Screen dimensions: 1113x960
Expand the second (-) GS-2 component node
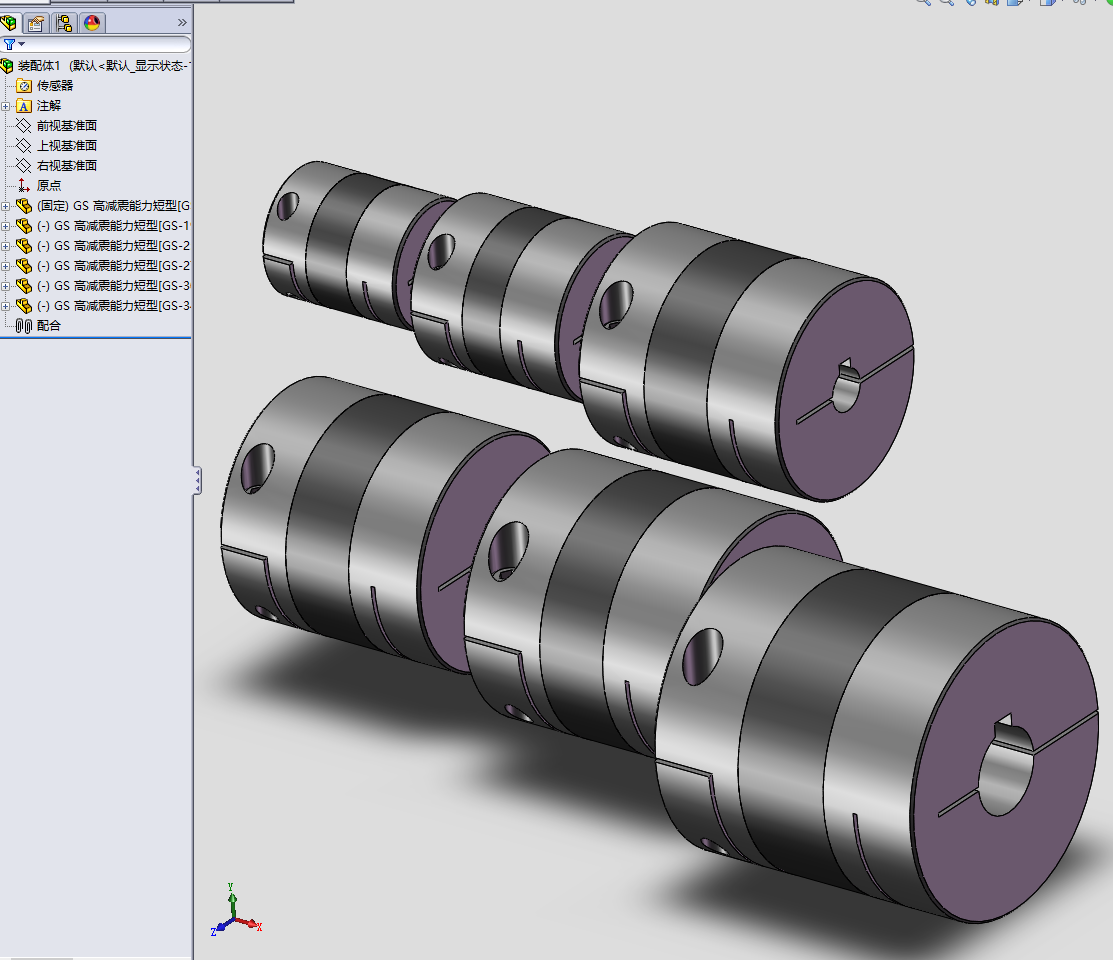click(x=6, y=266)
